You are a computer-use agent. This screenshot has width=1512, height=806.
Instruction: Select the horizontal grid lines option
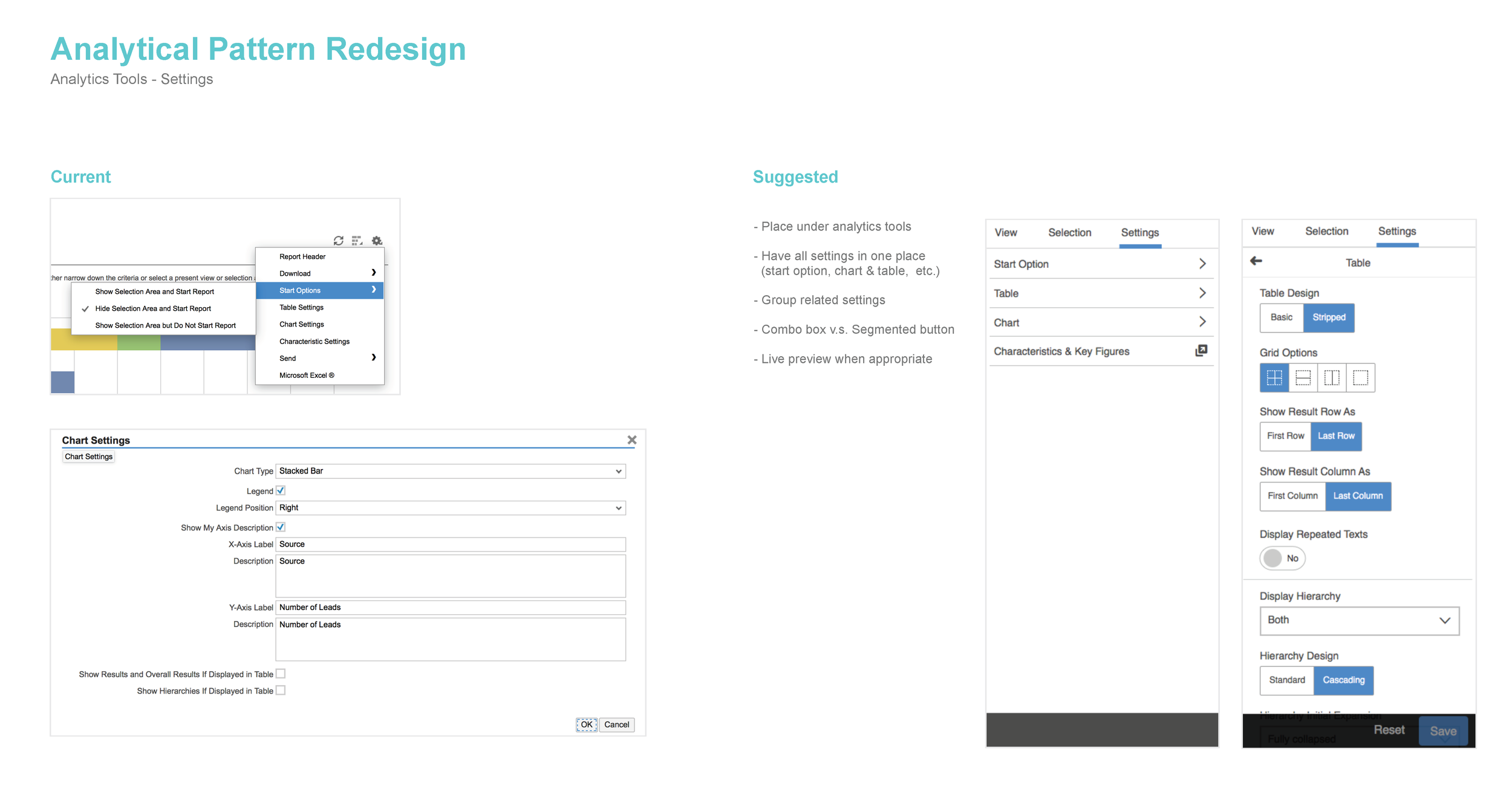tap(1303, 378)
